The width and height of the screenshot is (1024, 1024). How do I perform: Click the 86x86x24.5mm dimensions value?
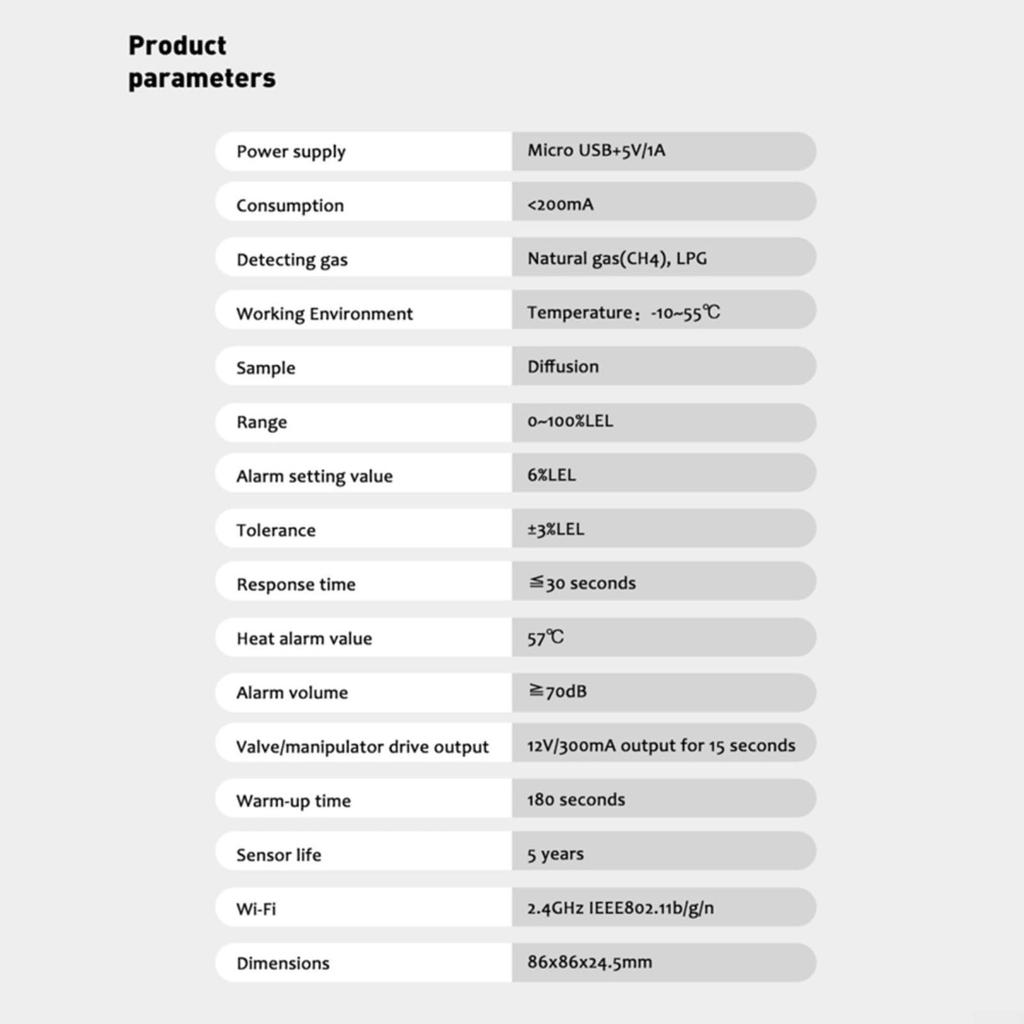[589, 963]
